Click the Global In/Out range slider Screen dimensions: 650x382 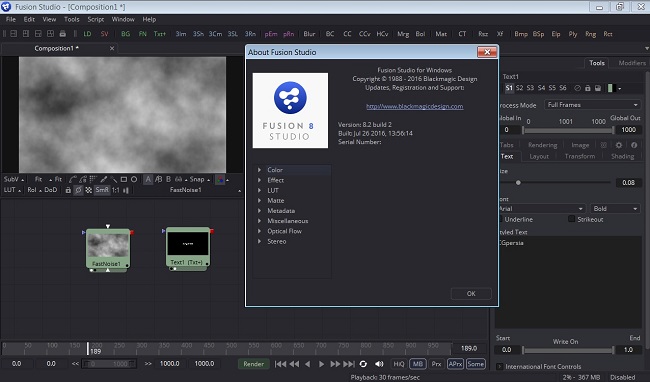[568, 130]
